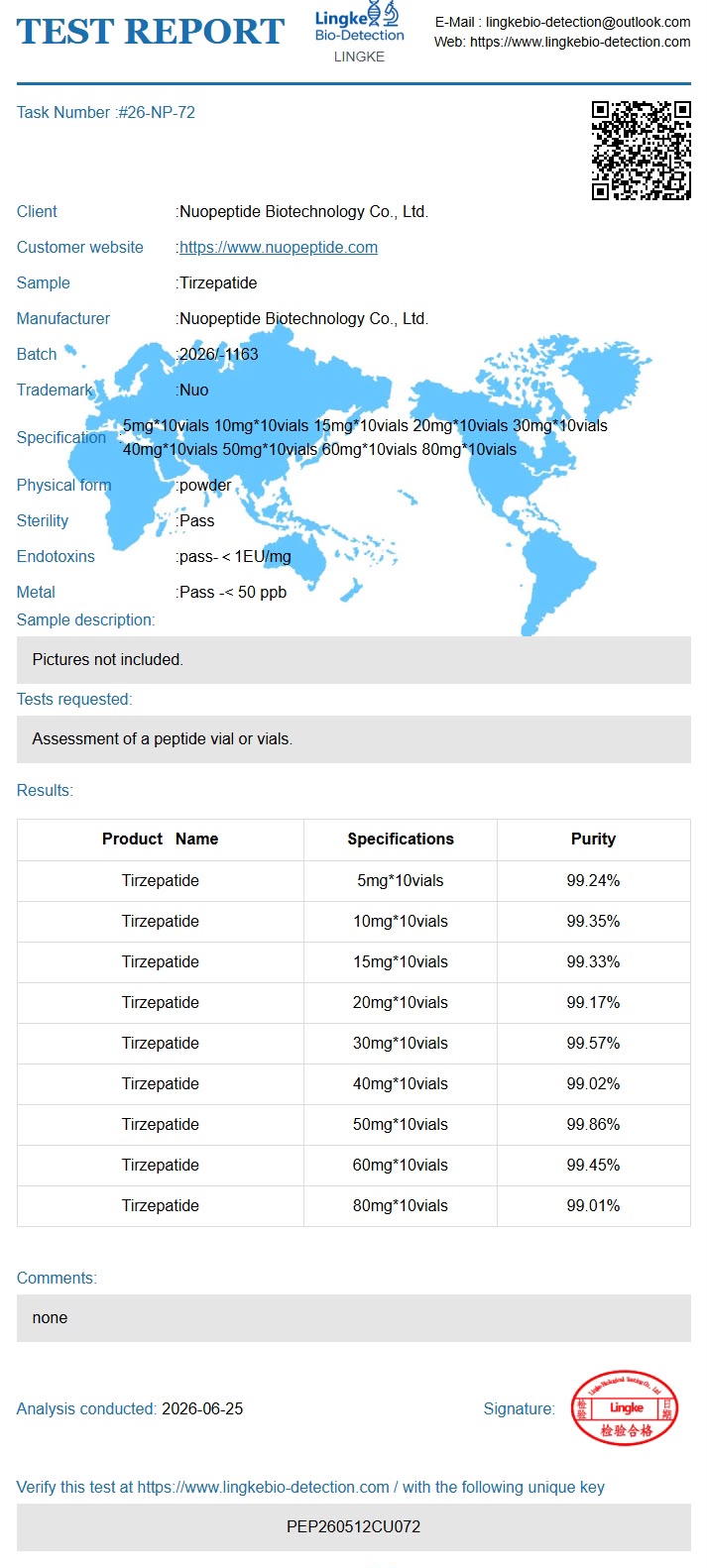Click the 80mg*10vials specification table cell

(401, 1205)
